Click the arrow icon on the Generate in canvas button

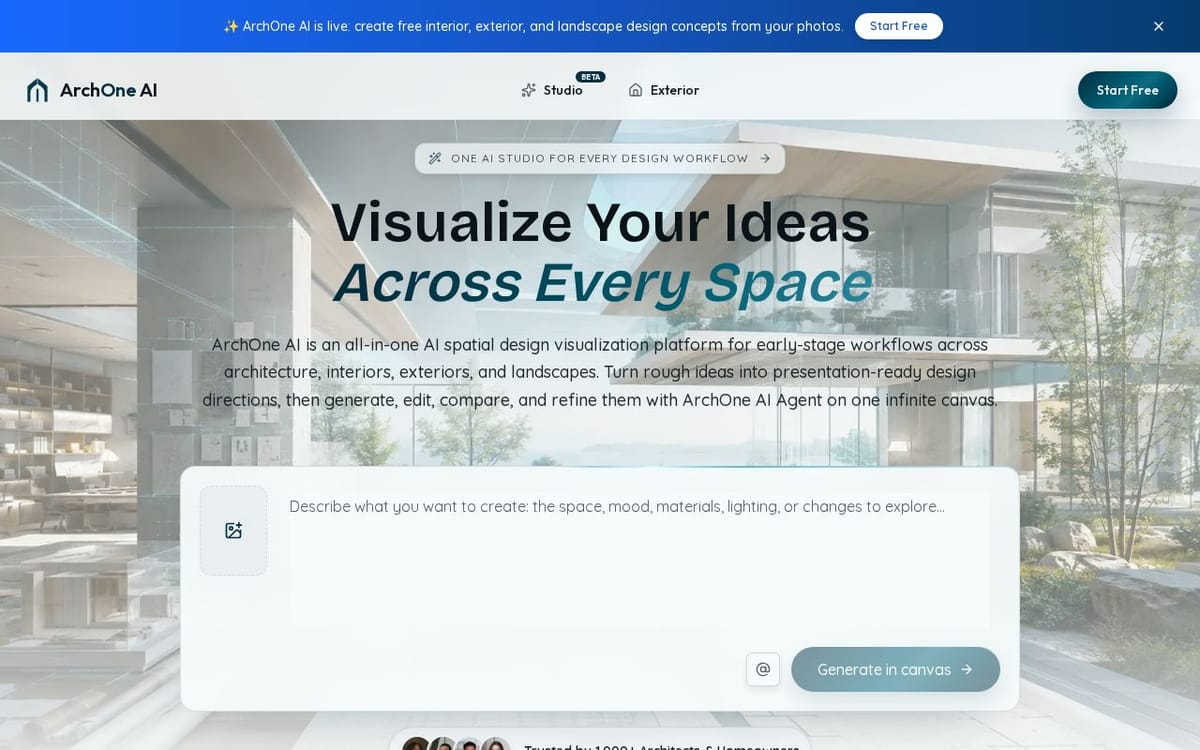[x=966, y=669]
